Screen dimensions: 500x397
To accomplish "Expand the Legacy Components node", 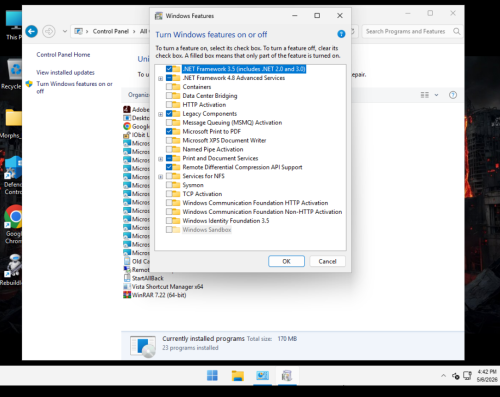I will [161, 114].
